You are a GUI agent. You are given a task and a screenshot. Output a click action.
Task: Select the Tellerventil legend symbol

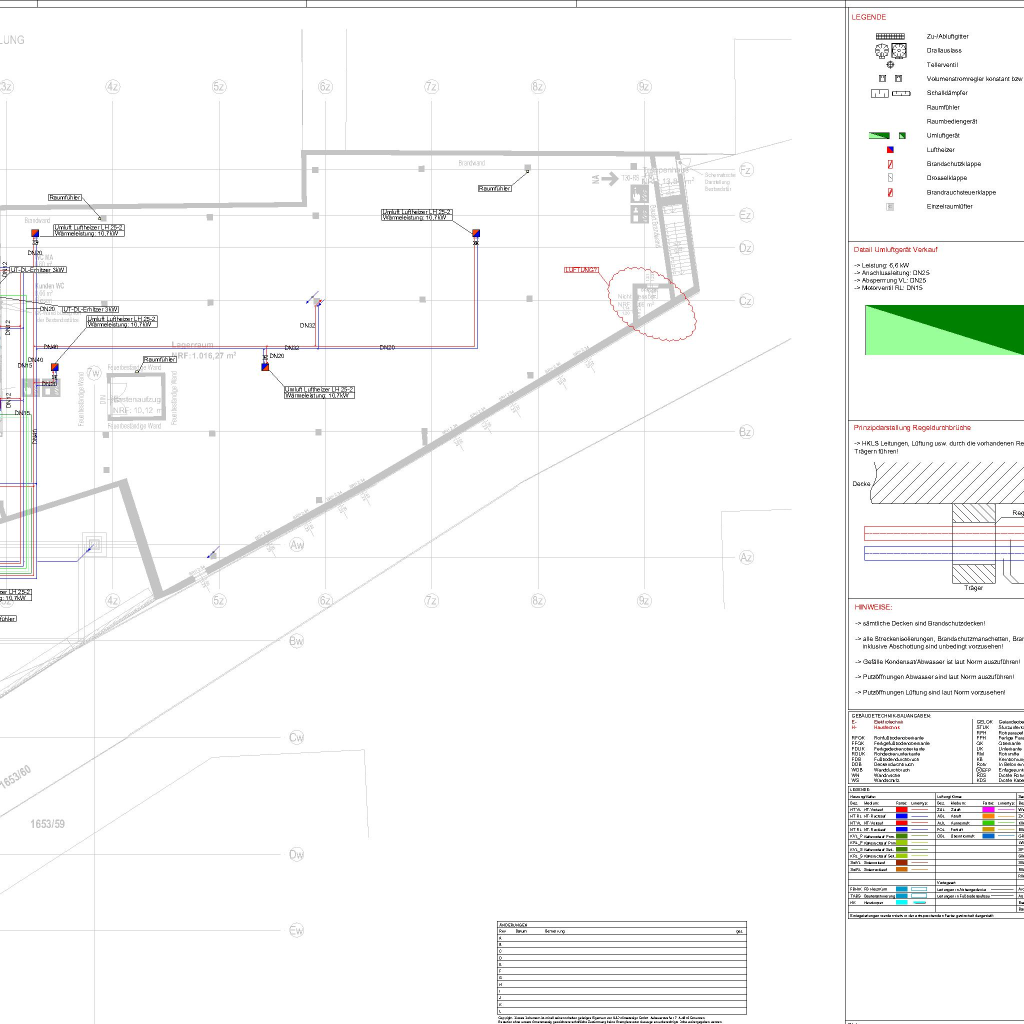pos(889,64)
